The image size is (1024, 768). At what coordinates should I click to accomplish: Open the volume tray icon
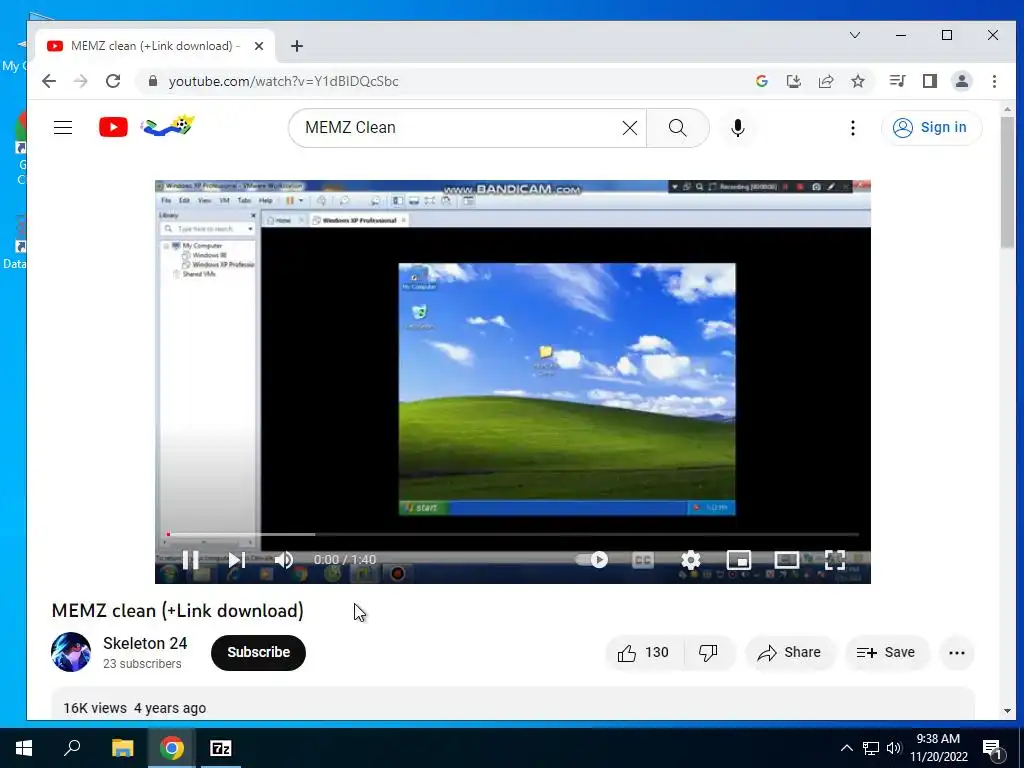(x=894, y=748)
